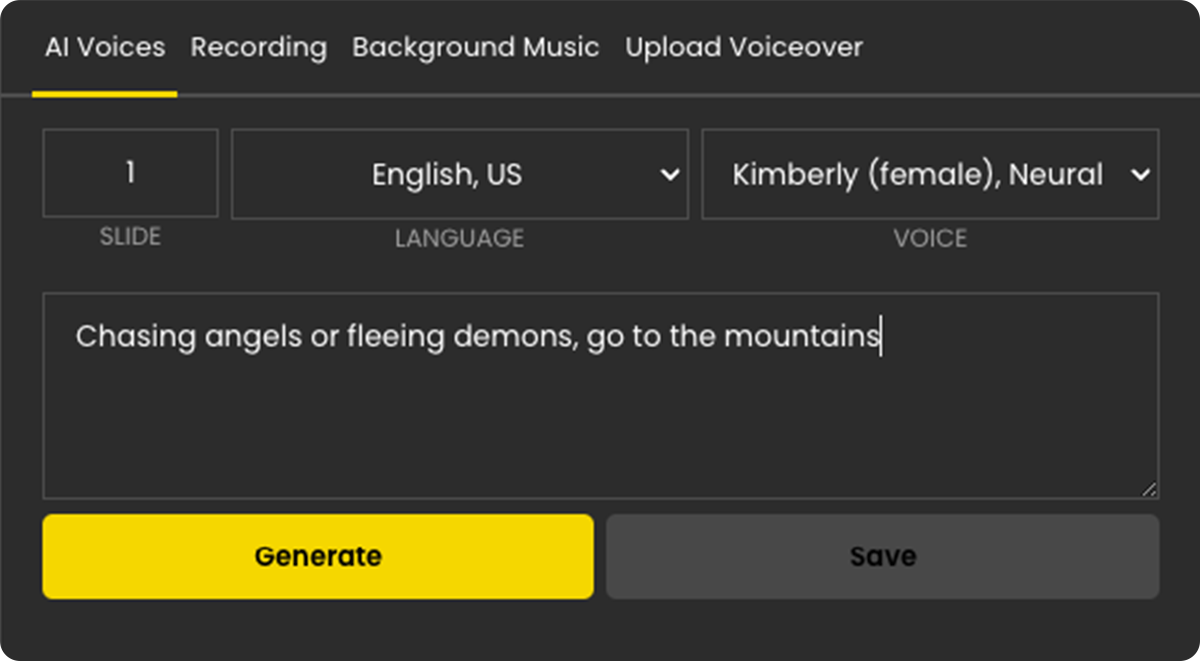Screen dimensions: 1200x661
Task: Switch to the AI Voices tab
Action: pyautogui.click(x=105, y=48)
